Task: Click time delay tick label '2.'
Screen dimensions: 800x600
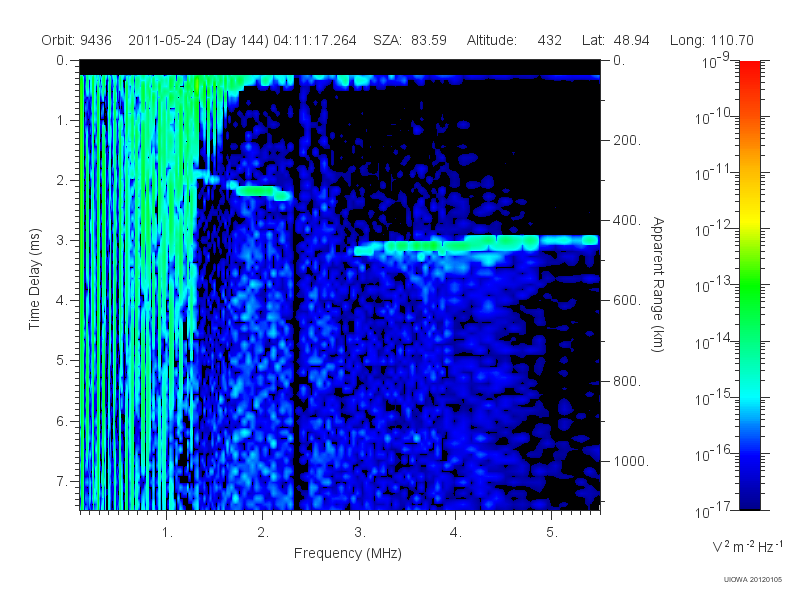Action: tap(62, 181)
